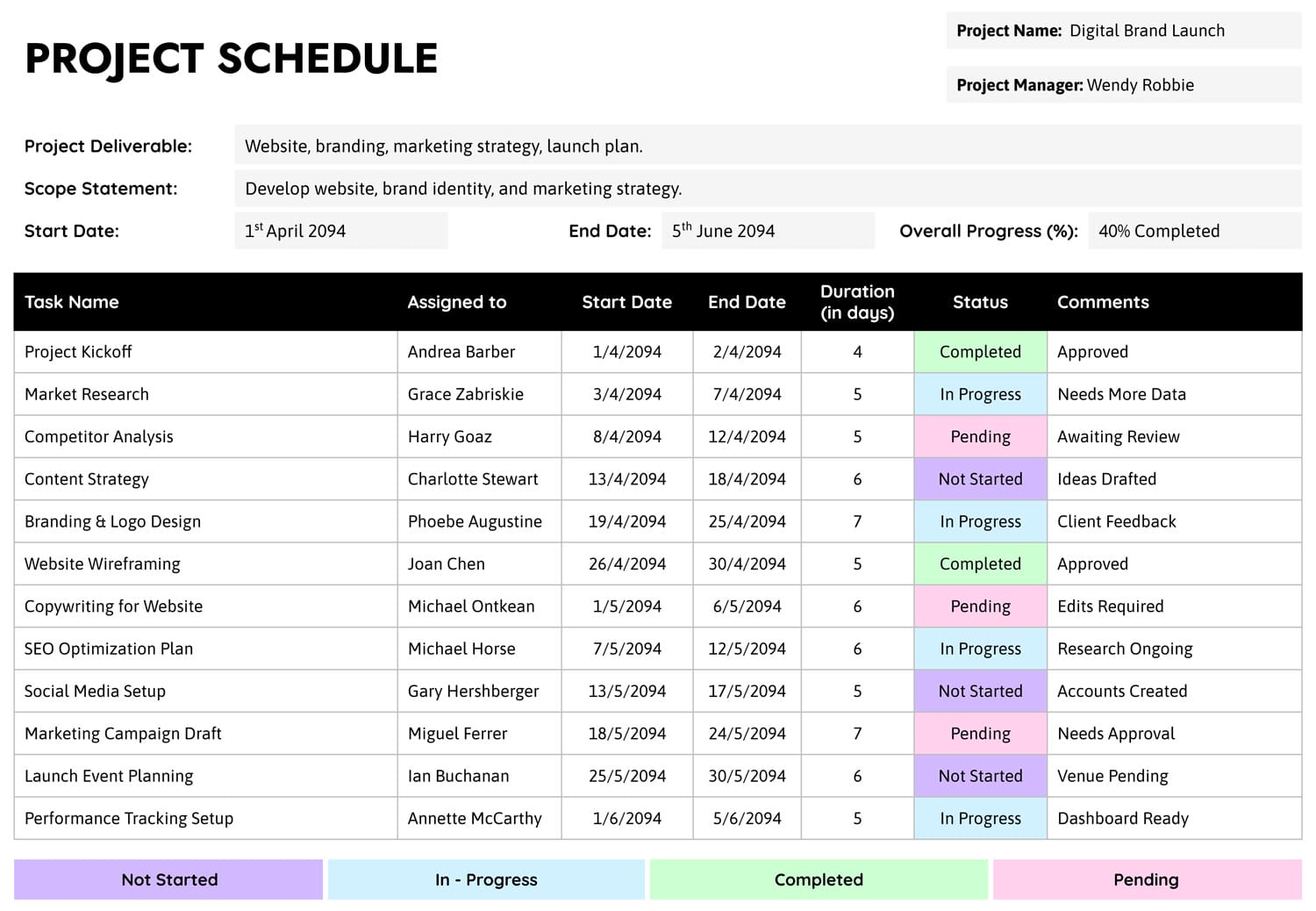The image size is (1316, 911).
Task: Click the Start Date field 1st April 2094
Action: click(340, 231)
